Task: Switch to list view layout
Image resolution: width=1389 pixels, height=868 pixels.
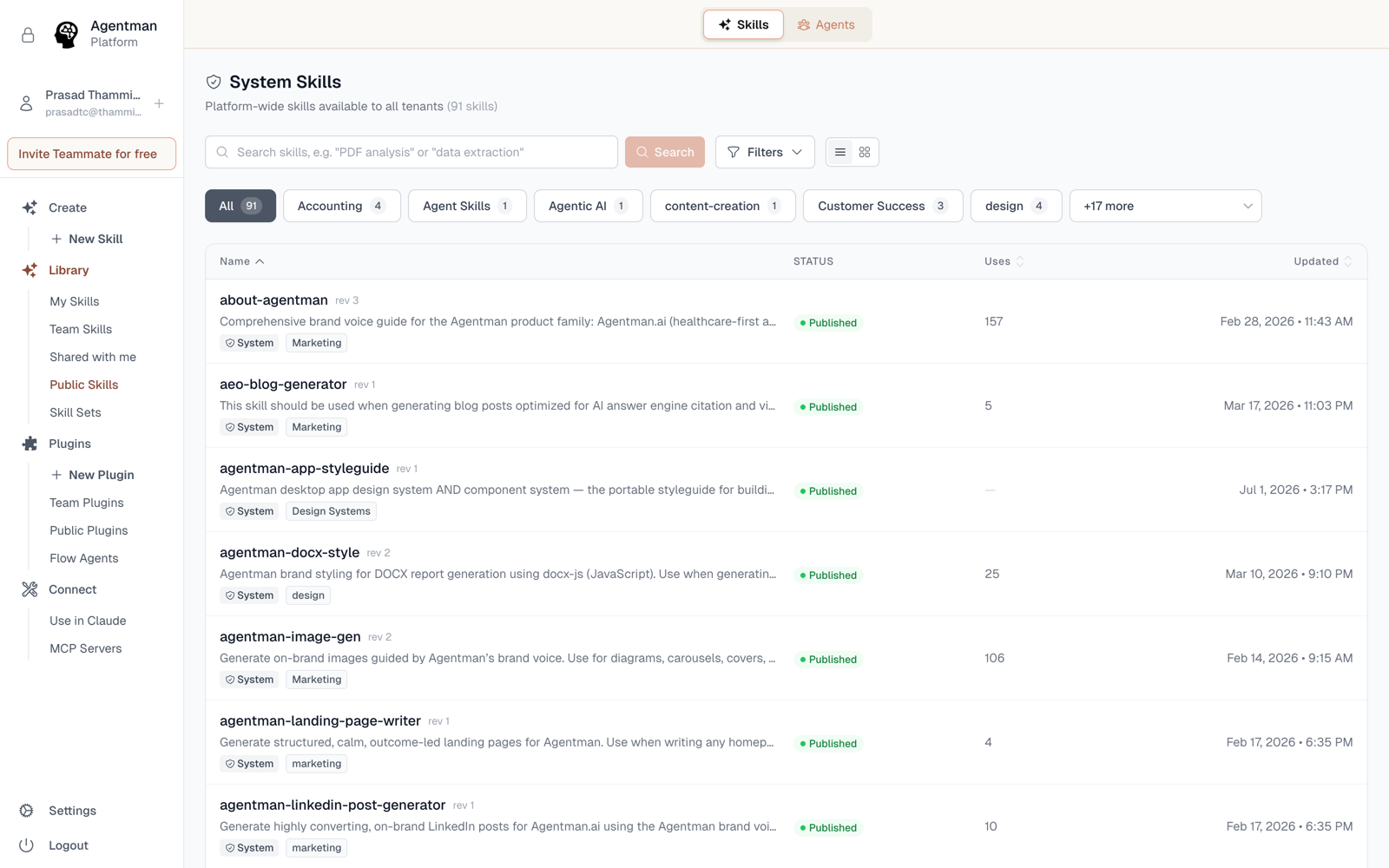Action: [839, 152]
